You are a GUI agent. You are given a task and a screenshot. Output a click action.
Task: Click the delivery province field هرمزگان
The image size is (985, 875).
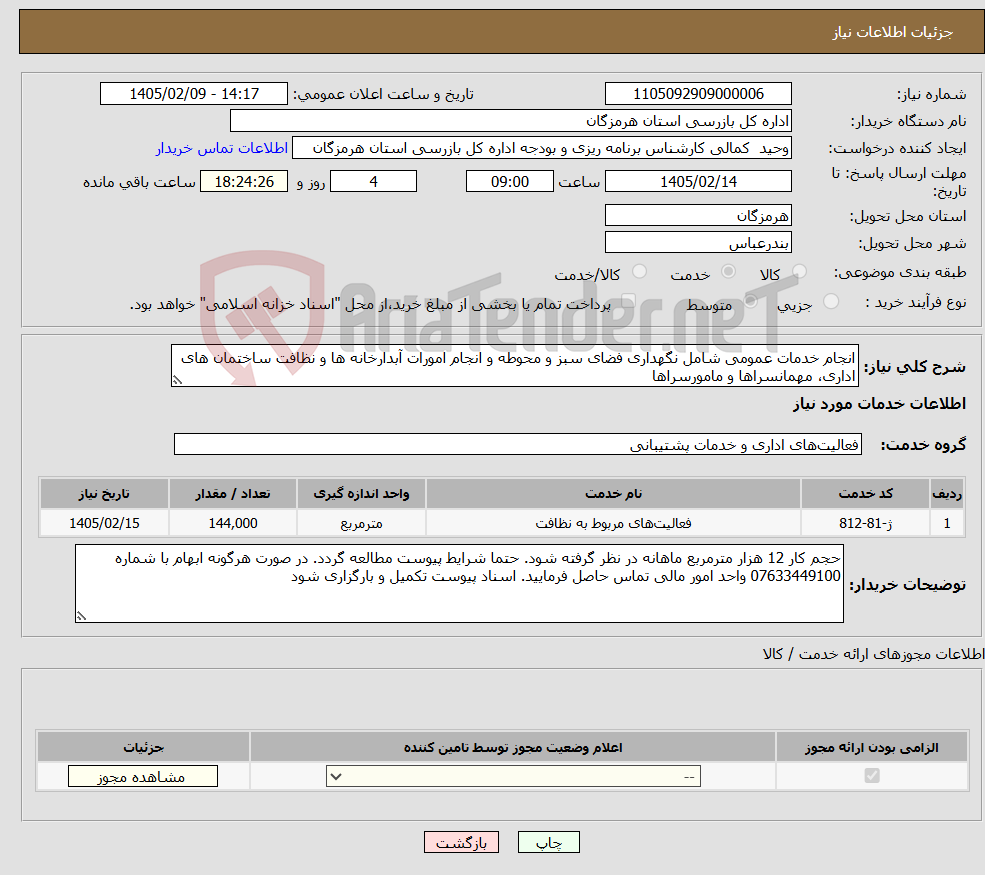(x=698, y=215)
